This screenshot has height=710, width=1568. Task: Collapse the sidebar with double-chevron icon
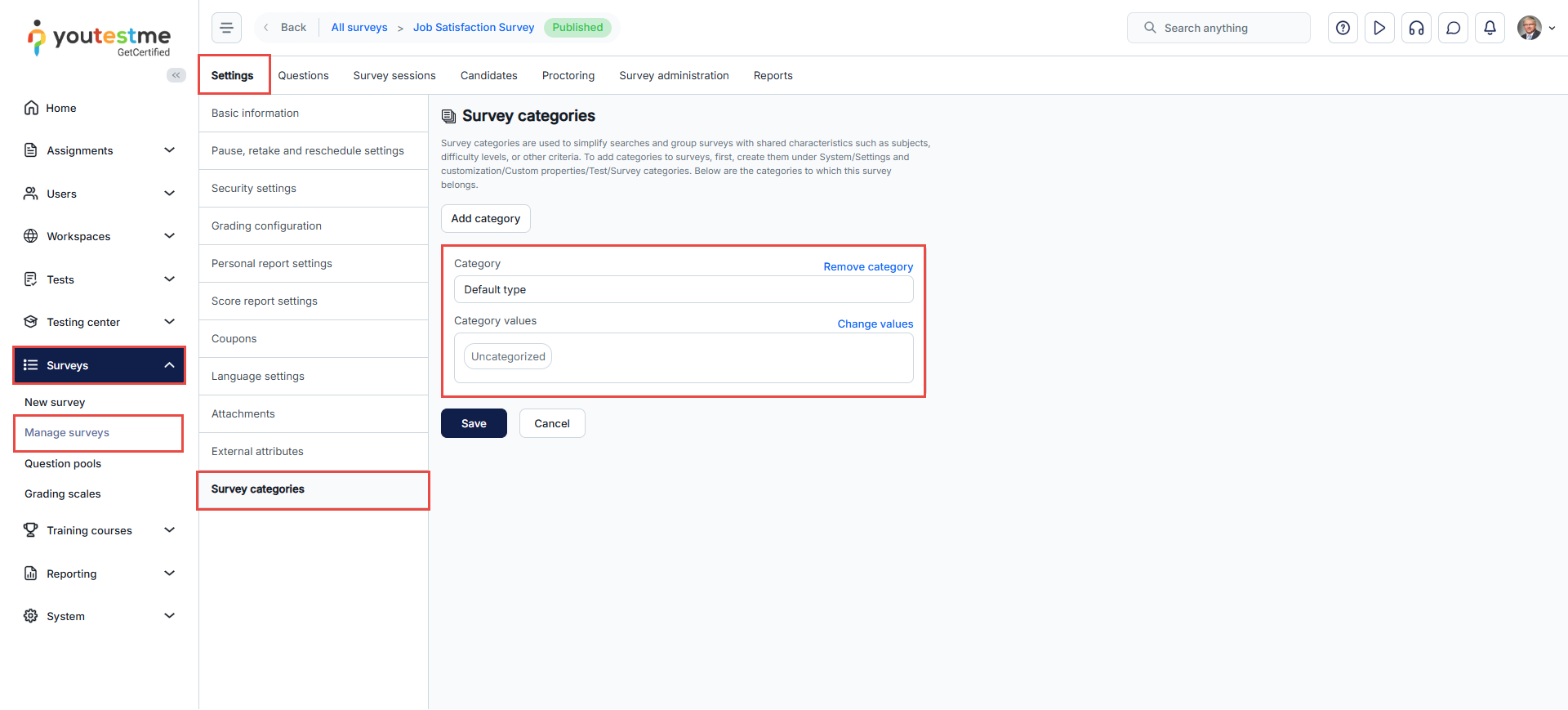(176, 75)
